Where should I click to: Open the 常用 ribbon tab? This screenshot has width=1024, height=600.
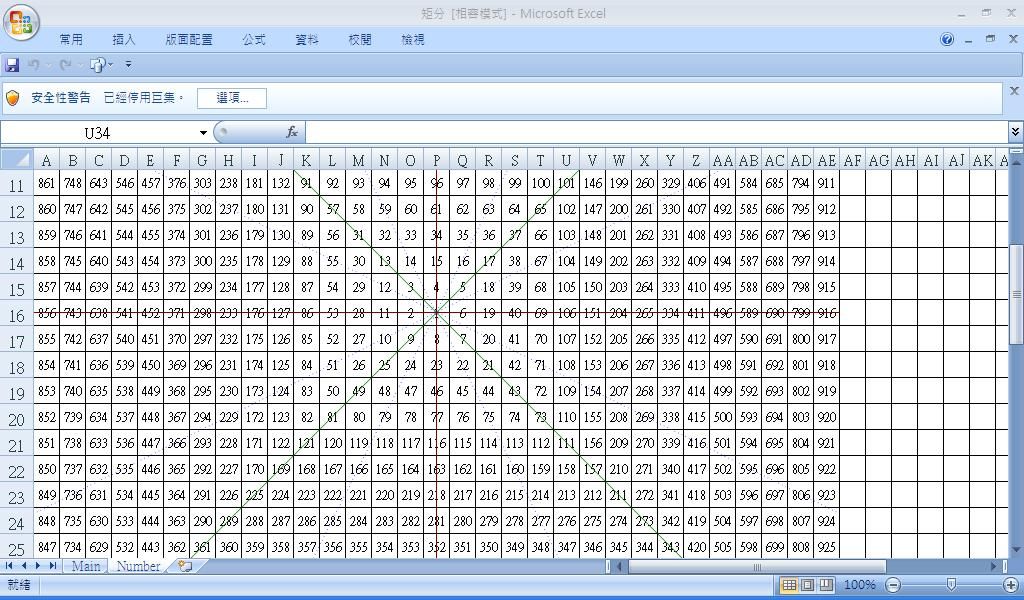pyautogui.click(x=71, y=40)
